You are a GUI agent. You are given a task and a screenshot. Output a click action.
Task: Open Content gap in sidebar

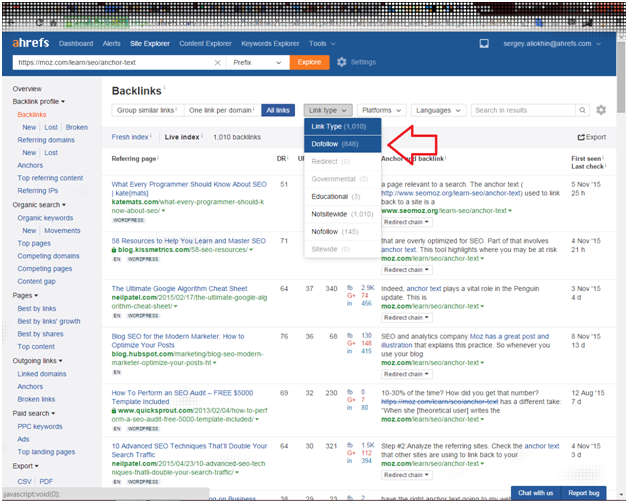pyautogui.click(x=36, y=281)
